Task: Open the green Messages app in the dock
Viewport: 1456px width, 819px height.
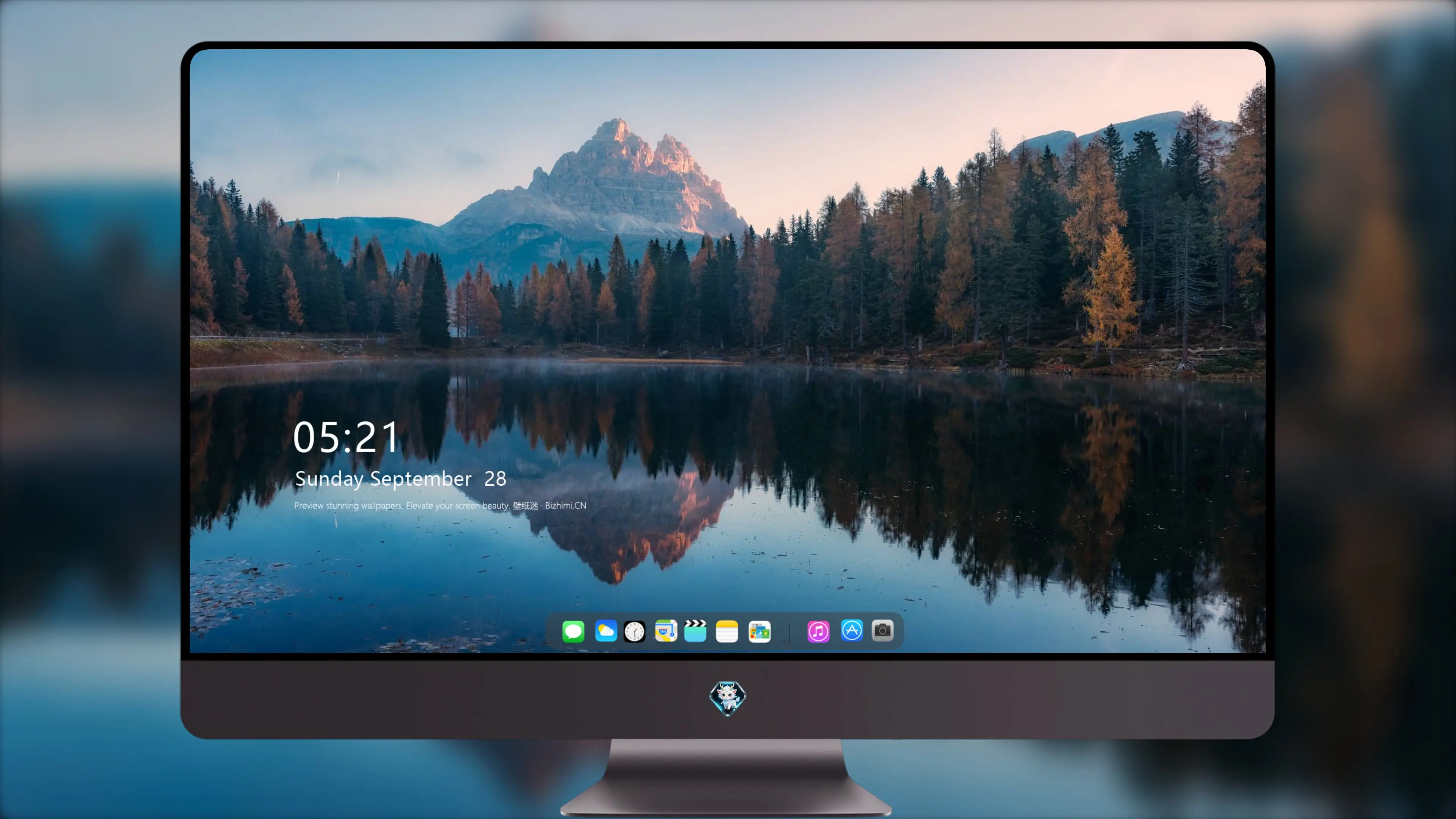Action: 573,631
